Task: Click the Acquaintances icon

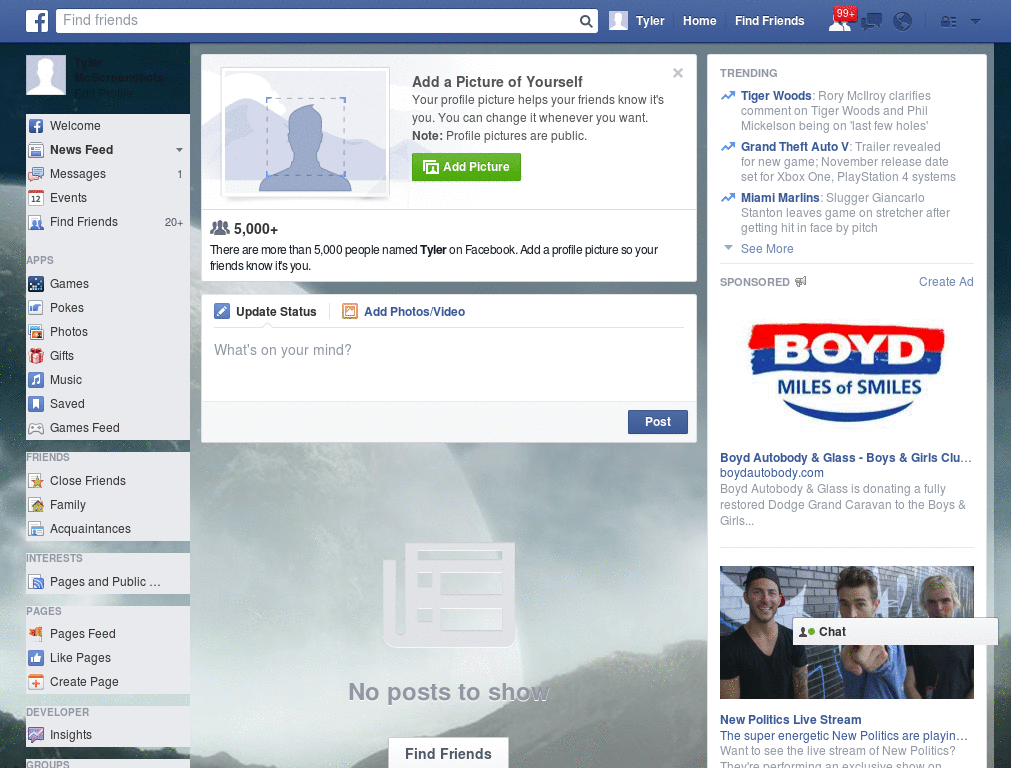Action: pos(36,529)
